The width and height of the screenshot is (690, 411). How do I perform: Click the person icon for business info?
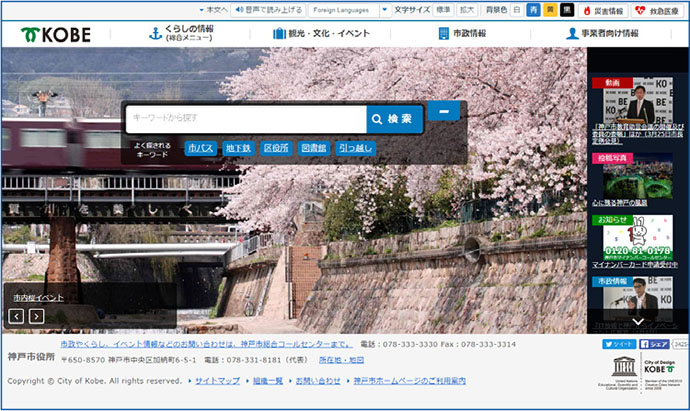(572, 33)
